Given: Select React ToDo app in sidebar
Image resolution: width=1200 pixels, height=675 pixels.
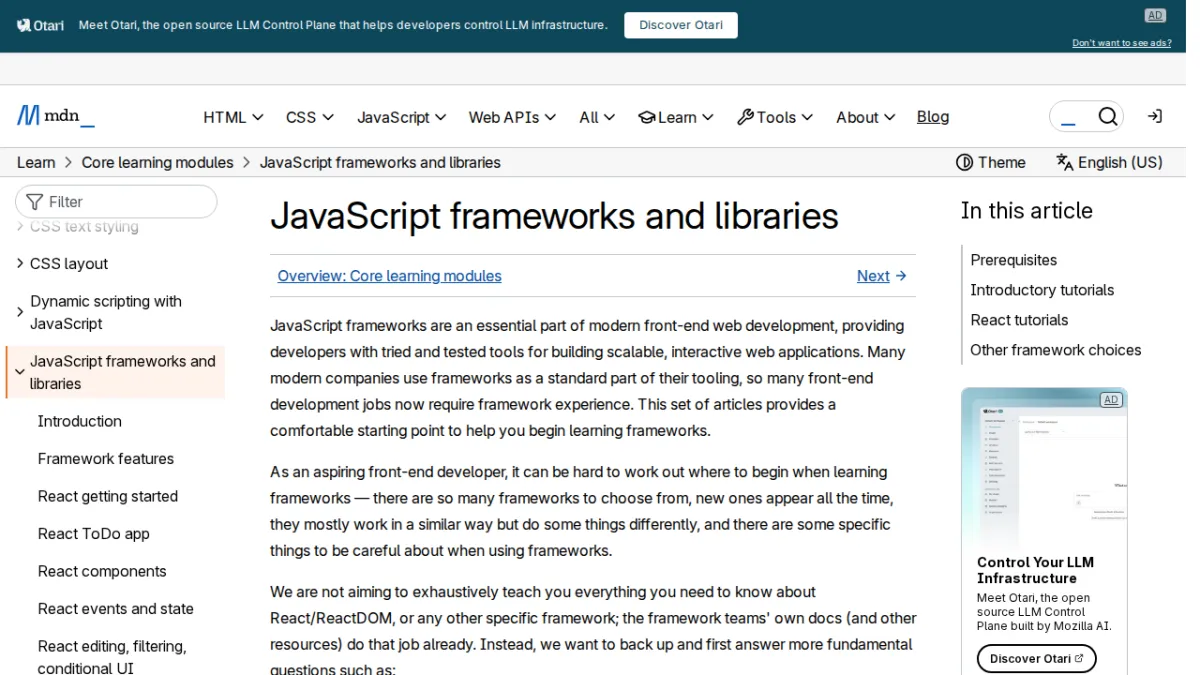Looking at the screenshot, I should (94, 534).
